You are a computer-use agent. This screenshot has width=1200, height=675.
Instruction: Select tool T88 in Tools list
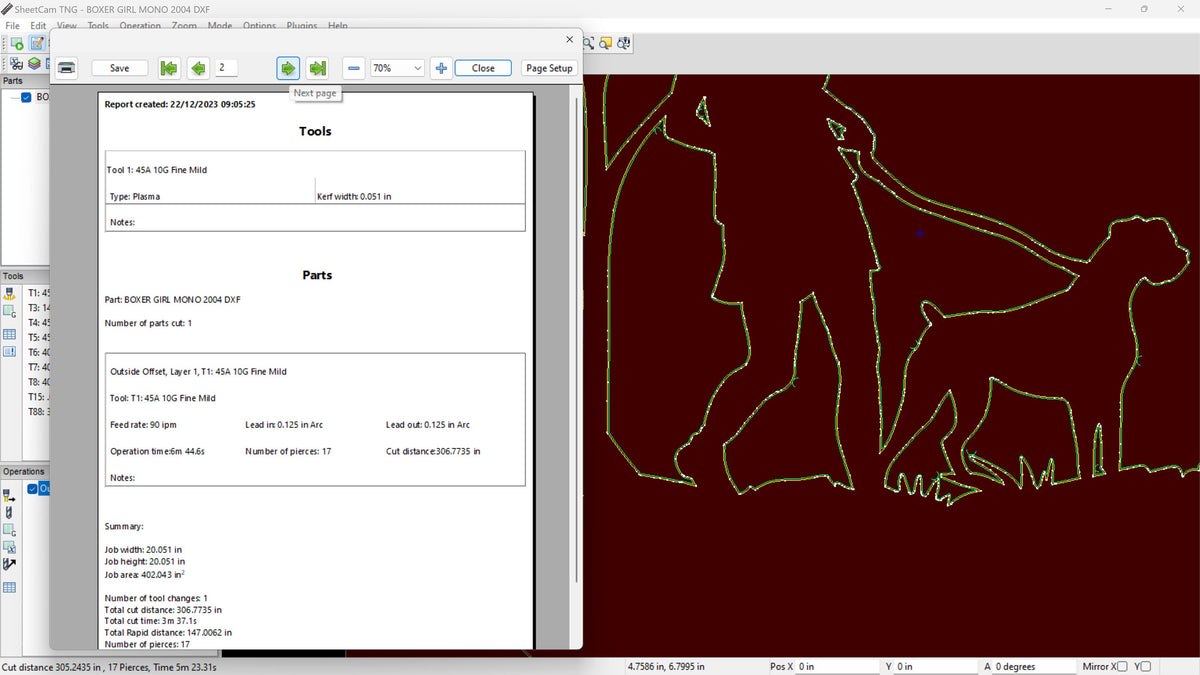point(38,411)
